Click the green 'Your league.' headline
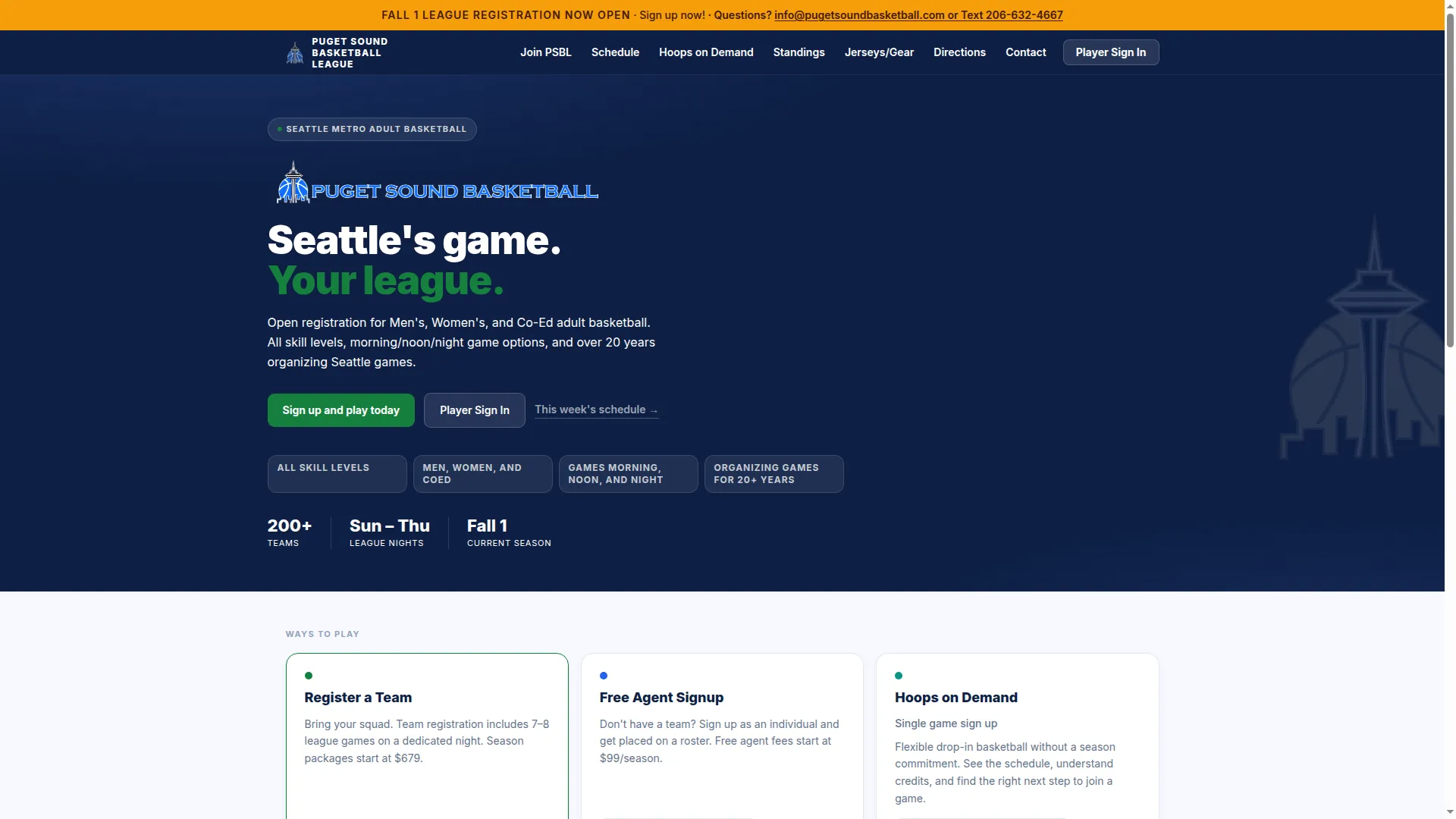Image resolution: width=1456 pixels, height=819 pixels. point(385,281)
